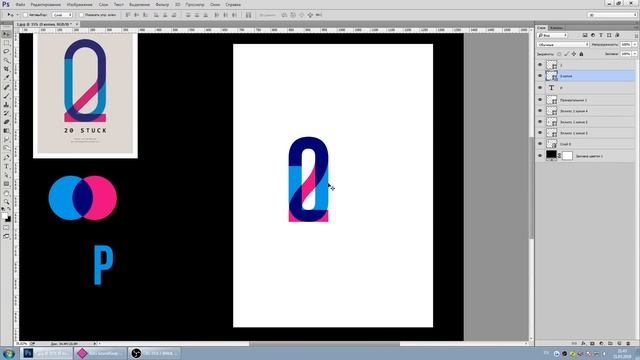The width and height of the screenshot is (640, 360).
Task: Select the Horizontal Type tool
Action: click(x=6, y=166)
